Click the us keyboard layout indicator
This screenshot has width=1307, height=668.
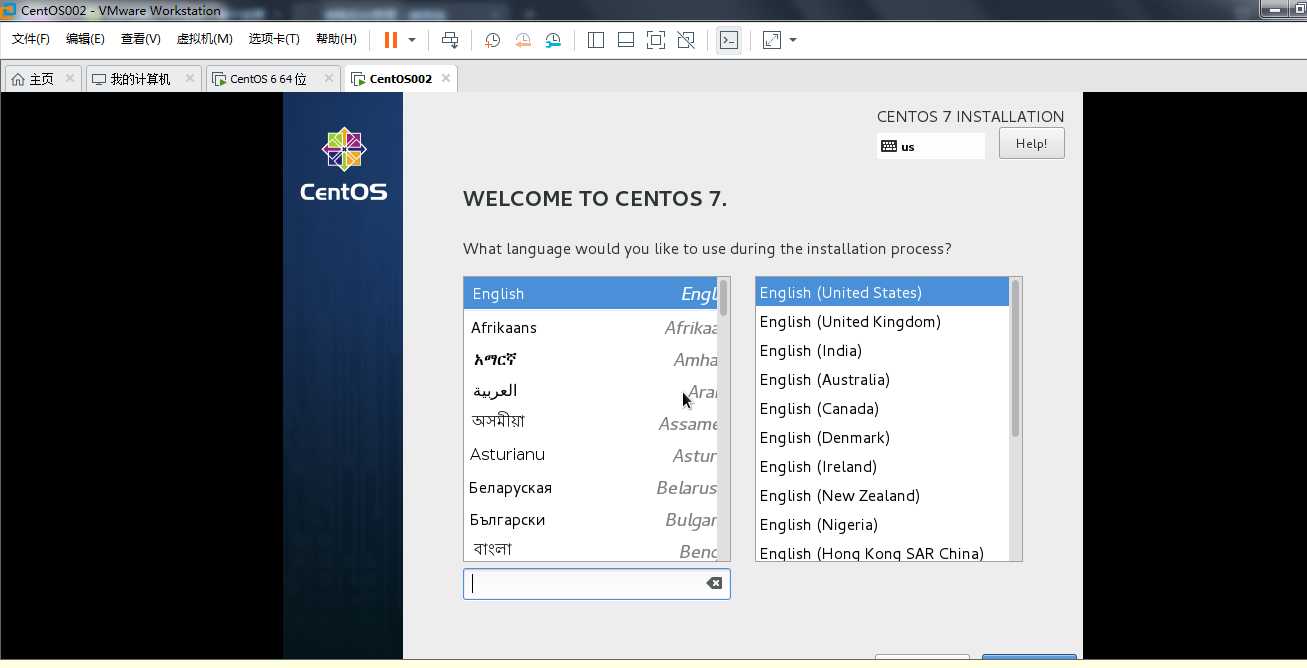(930, 146)
